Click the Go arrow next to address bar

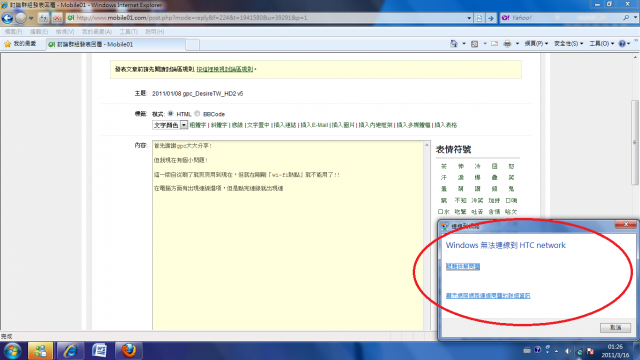coord(491,18)
